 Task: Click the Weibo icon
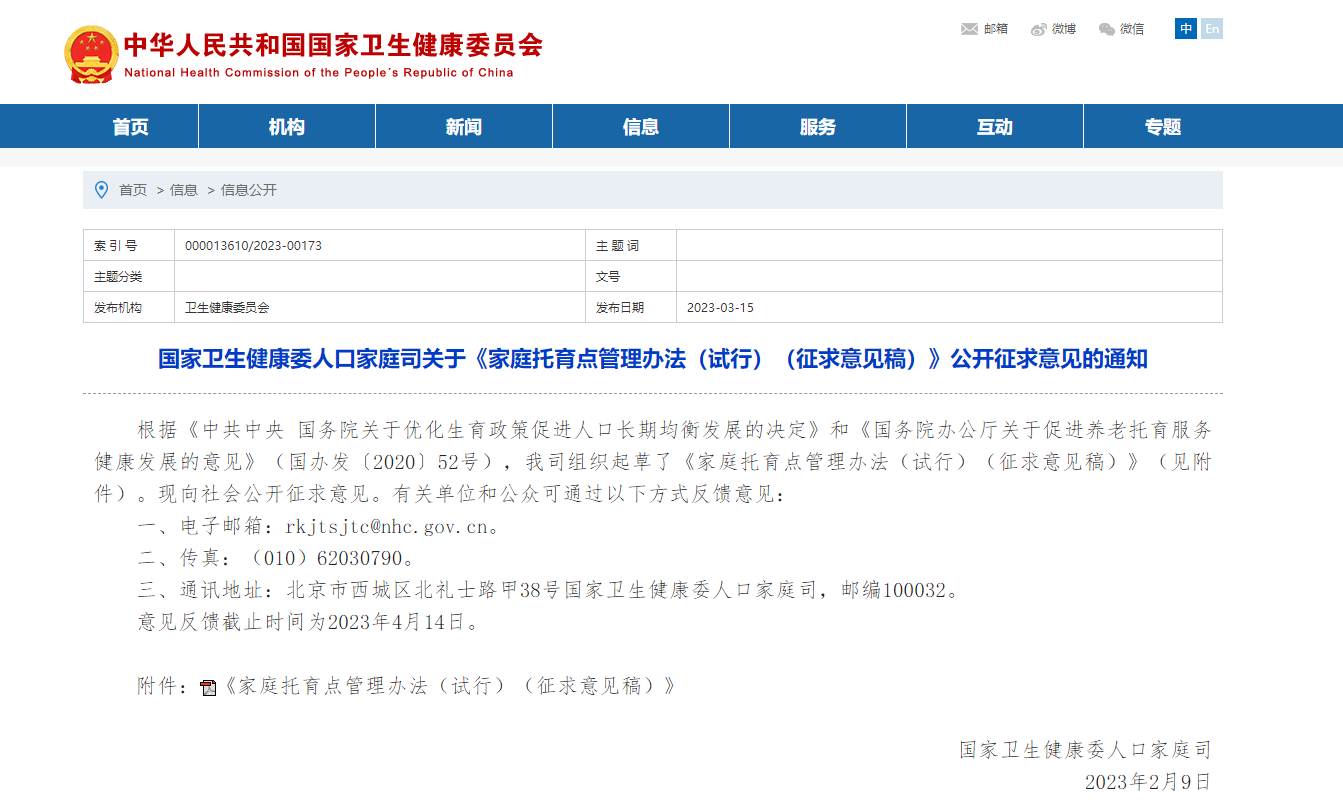click(x=1039, y=29)
